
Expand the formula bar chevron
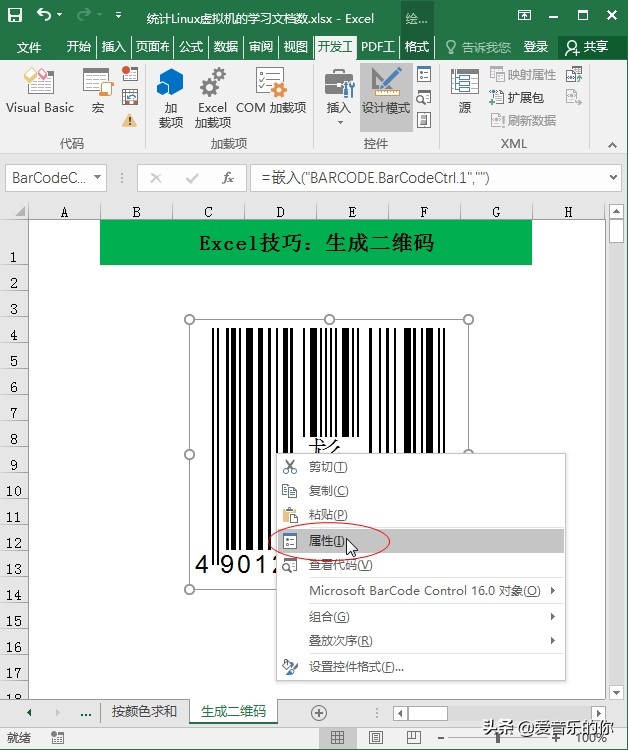[613, 177]
